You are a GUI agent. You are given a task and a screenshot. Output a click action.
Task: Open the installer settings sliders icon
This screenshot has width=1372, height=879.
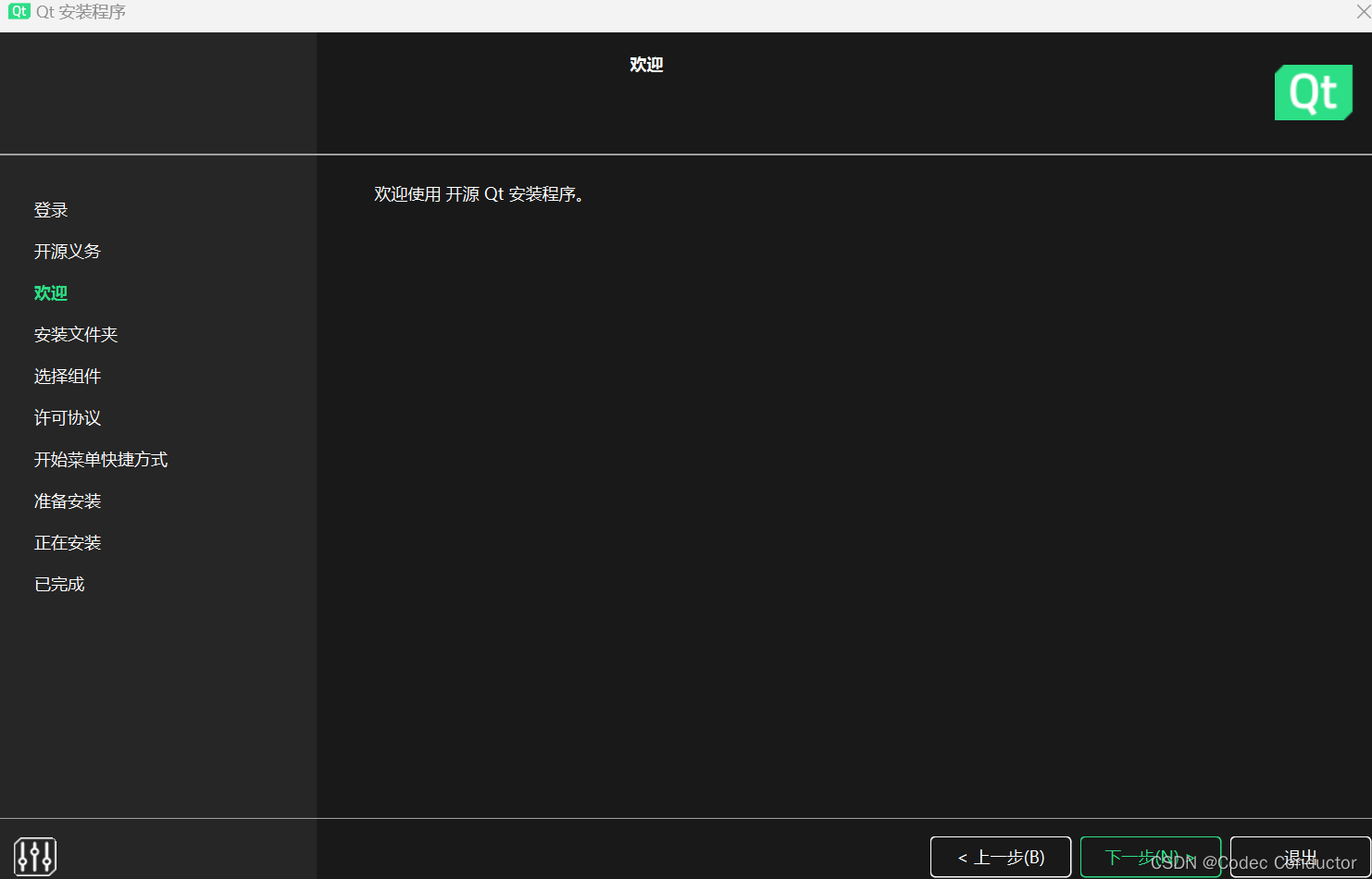click(x=35, y=857)
